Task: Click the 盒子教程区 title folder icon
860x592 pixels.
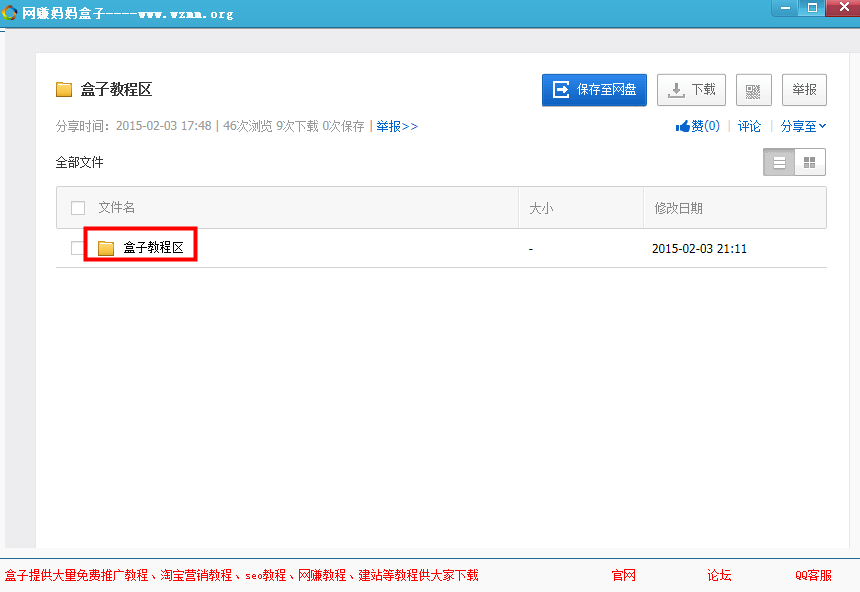Action: (x=64, y=89)
